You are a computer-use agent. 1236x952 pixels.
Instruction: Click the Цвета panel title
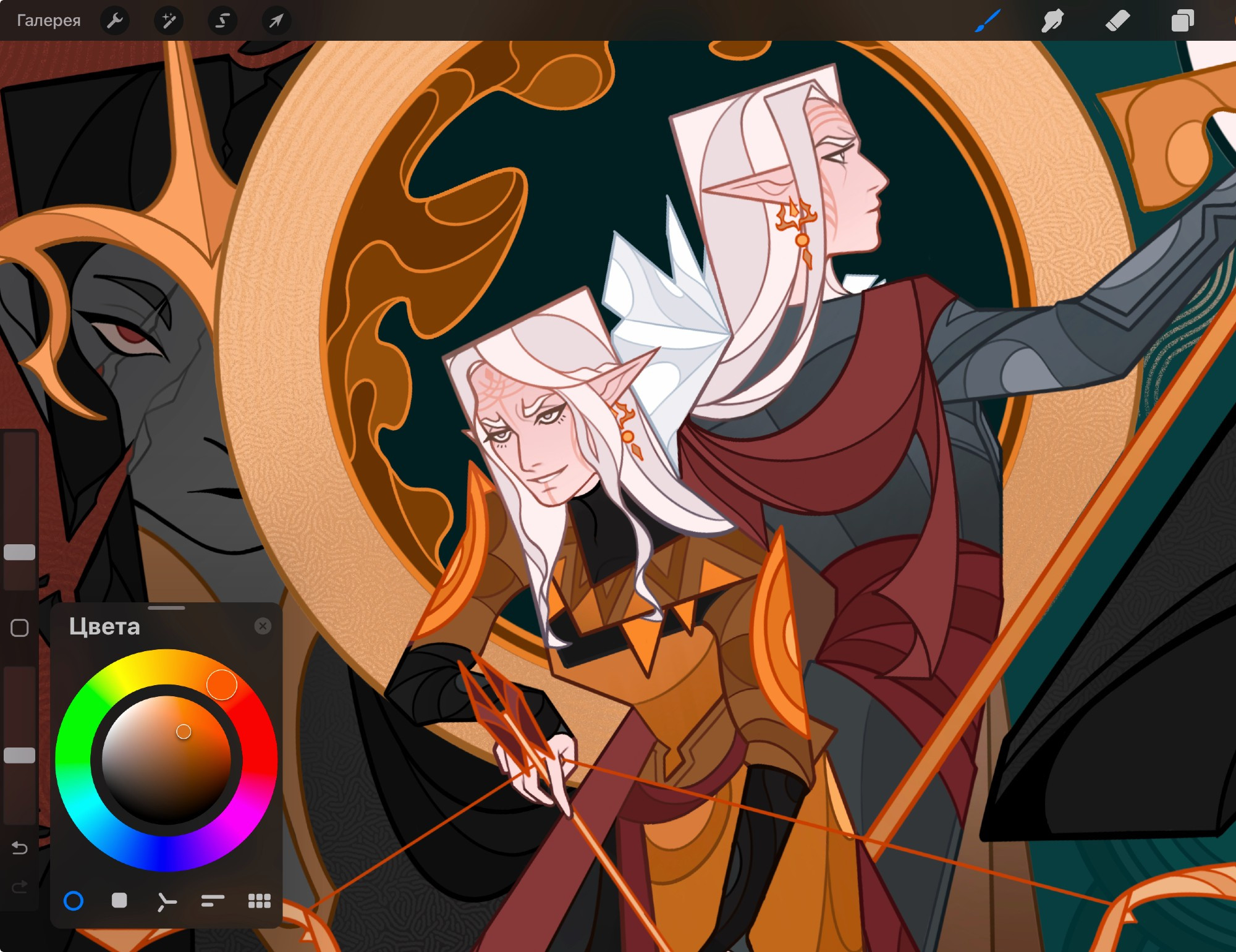click(x=104, y=626)
